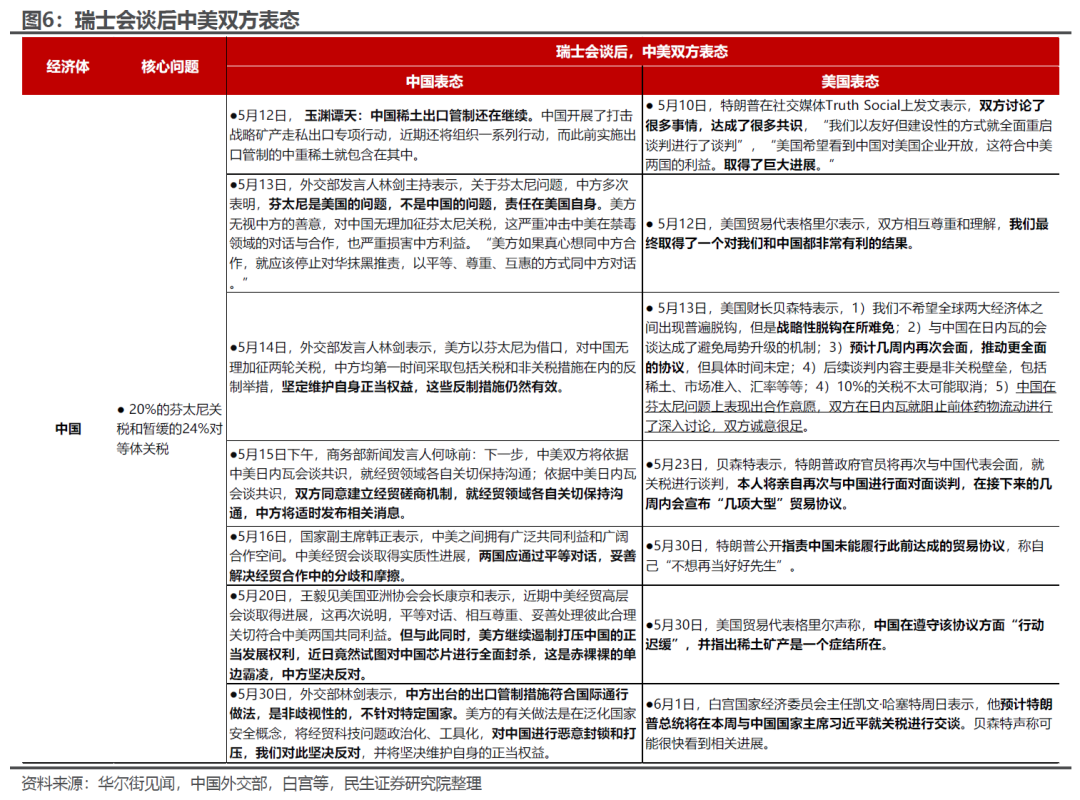Select the bullet before 5月30日 格里尔声称 entry
The image size is (1080, 800).
click(x=648, y=626)
